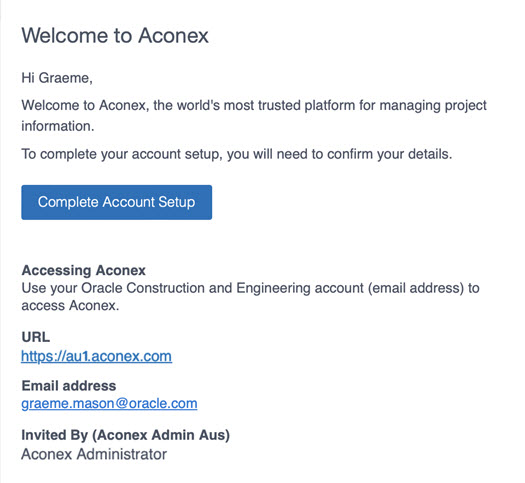Click the Oracle Construction and Engineering text

pyautogui.click(x=222, y=288)
